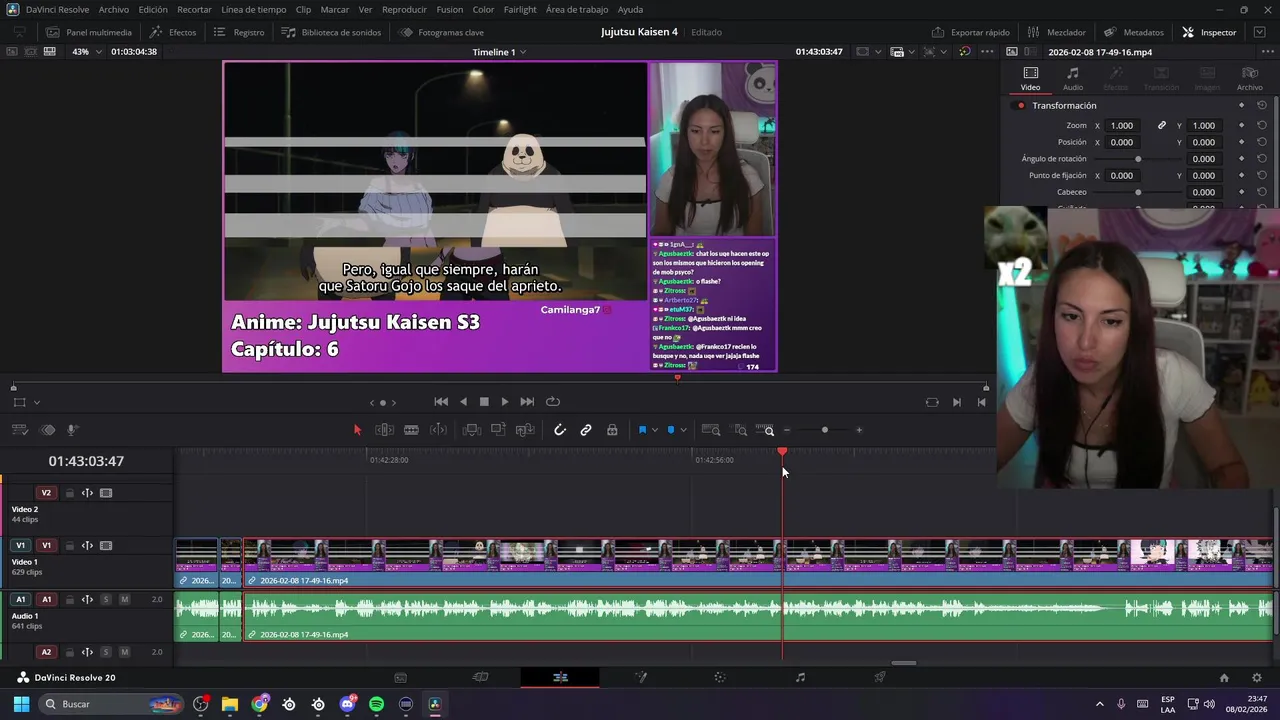Open the Media page icon

(x=400, y=677)
